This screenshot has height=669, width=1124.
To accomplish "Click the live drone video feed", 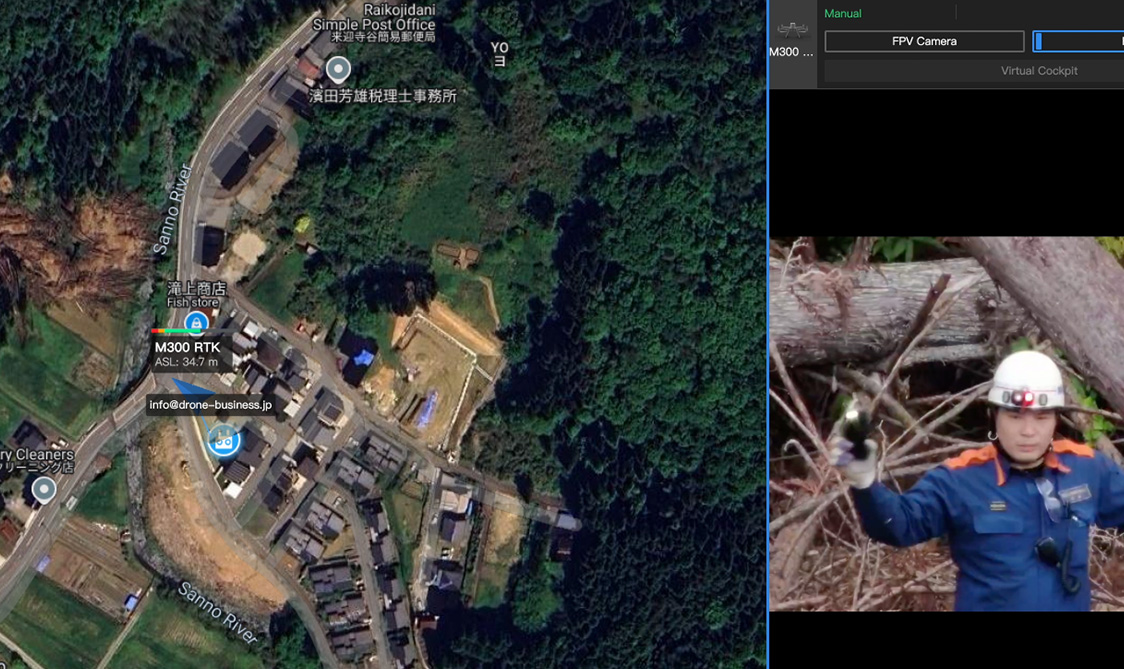I will pyautogui.click(x=946, y=423).
